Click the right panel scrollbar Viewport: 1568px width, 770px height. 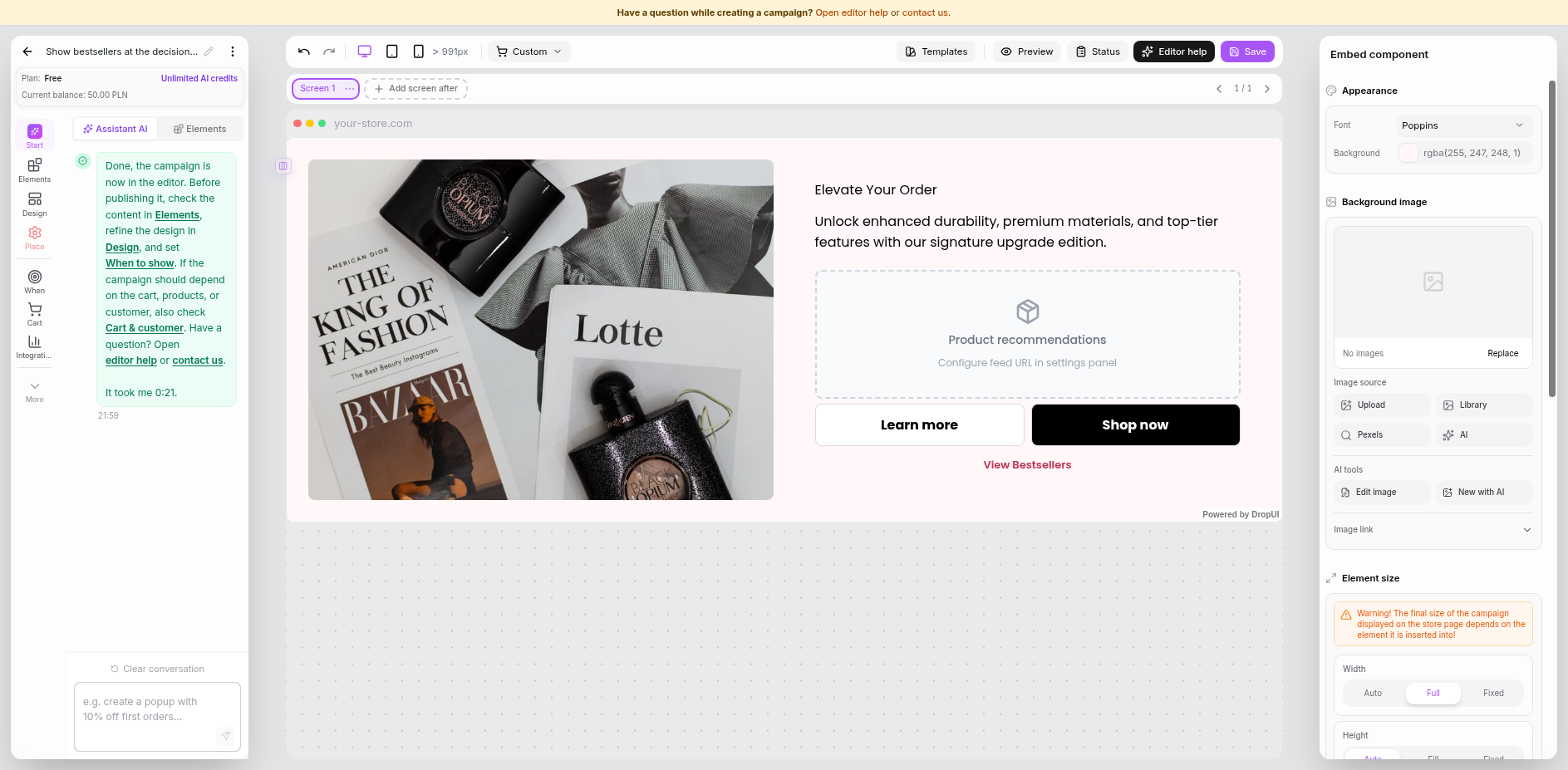click(x=1551, y=239)
